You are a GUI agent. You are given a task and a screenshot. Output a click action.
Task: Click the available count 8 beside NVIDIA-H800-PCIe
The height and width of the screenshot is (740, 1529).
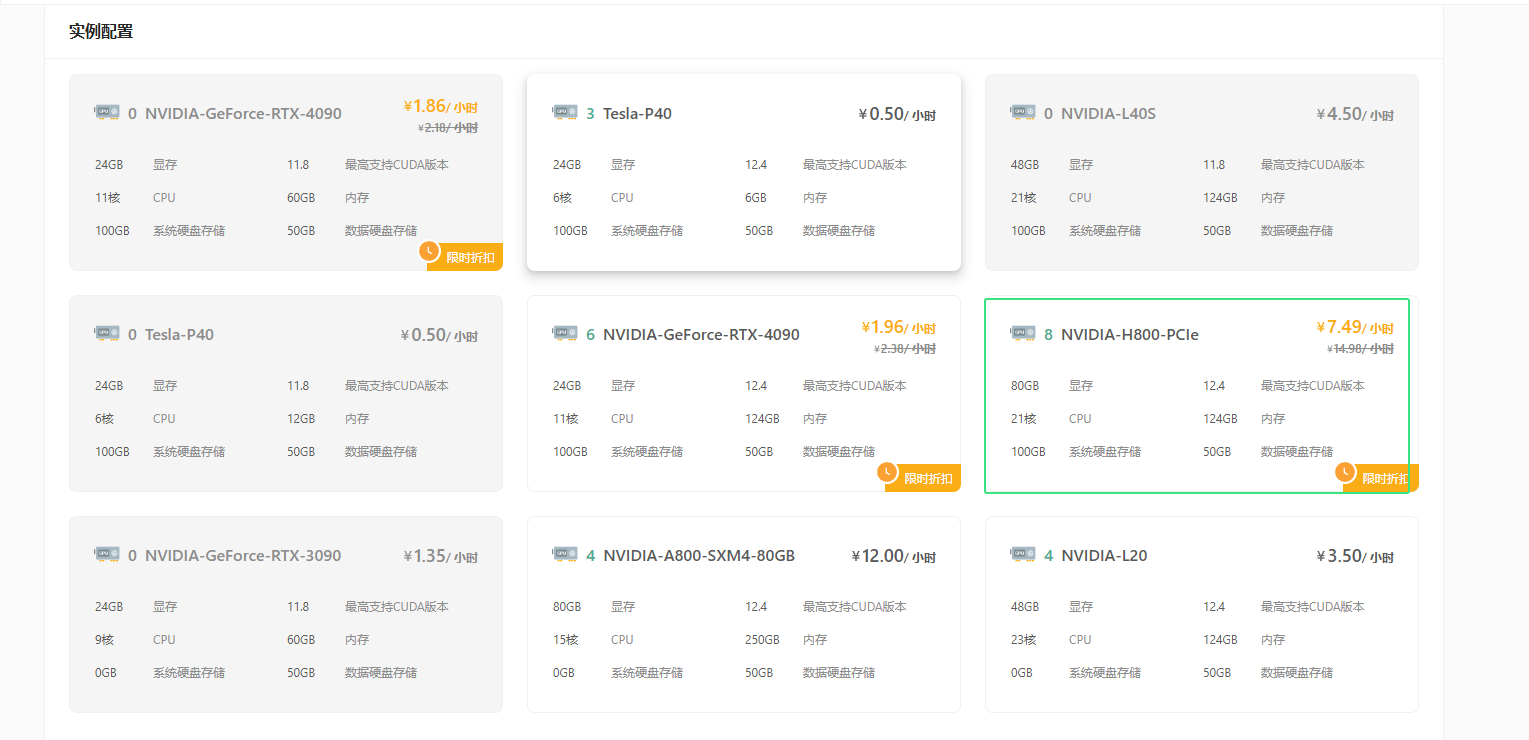pyautogui.click(x=1048, y=335)
